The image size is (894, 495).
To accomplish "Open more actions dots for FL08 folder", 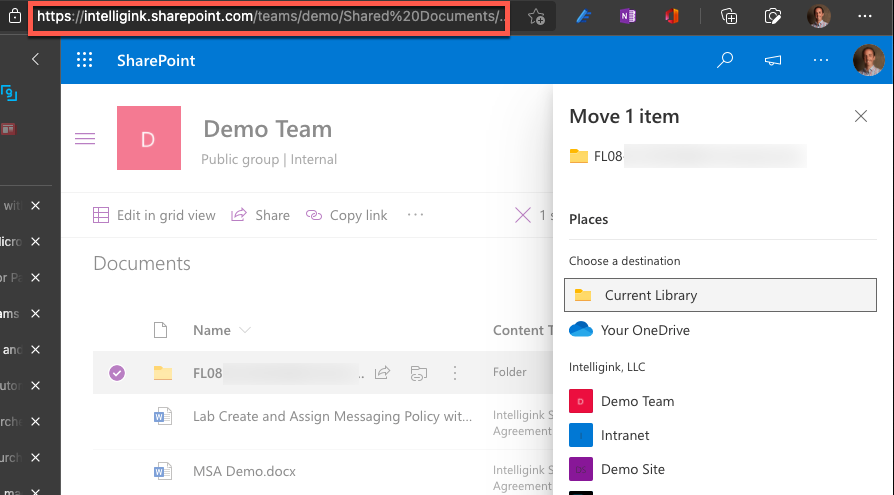I will 454,373.
